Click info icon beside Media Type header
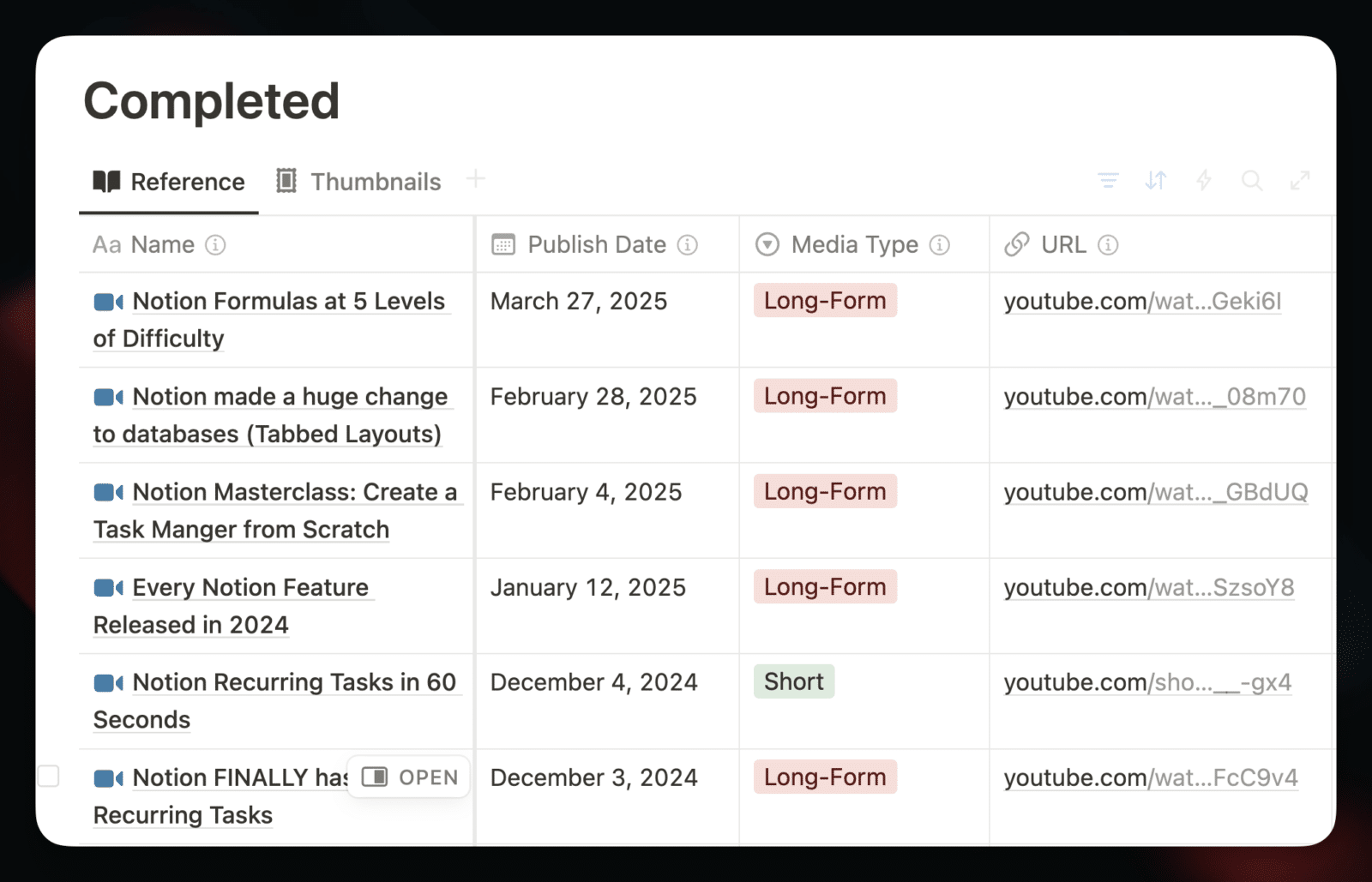 click(x=940, y=245)
